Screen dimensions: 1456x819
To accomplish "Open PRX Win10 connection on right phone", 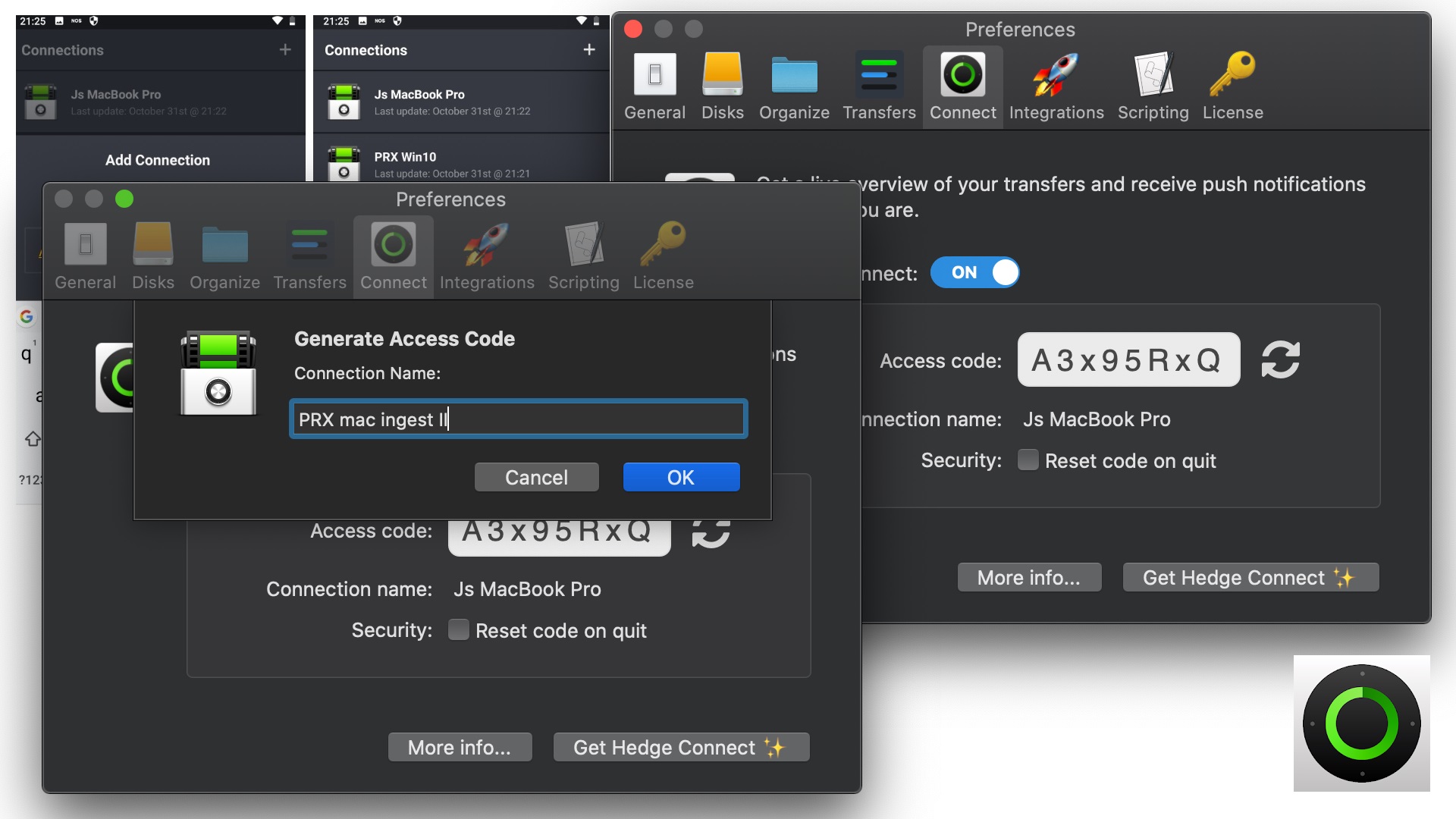I will (461, 158).
